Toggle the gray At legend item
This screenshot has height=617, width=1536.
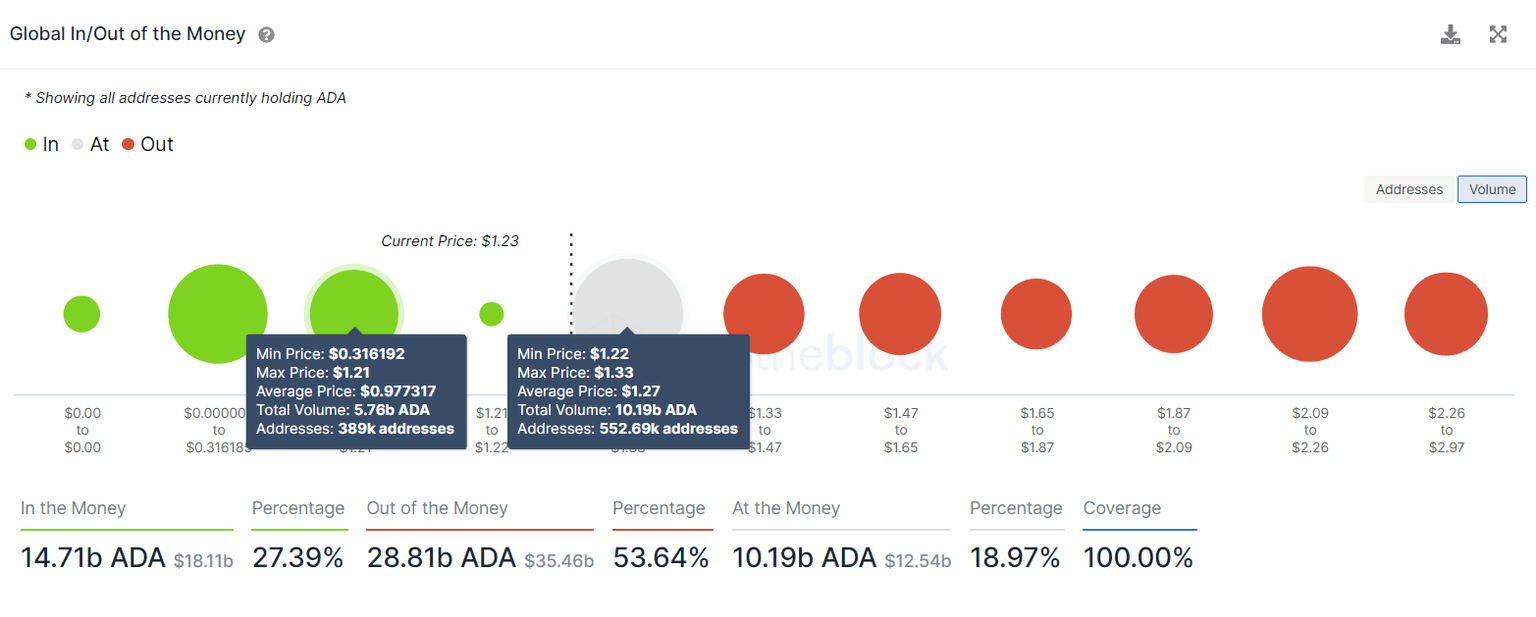coord(90,145)
